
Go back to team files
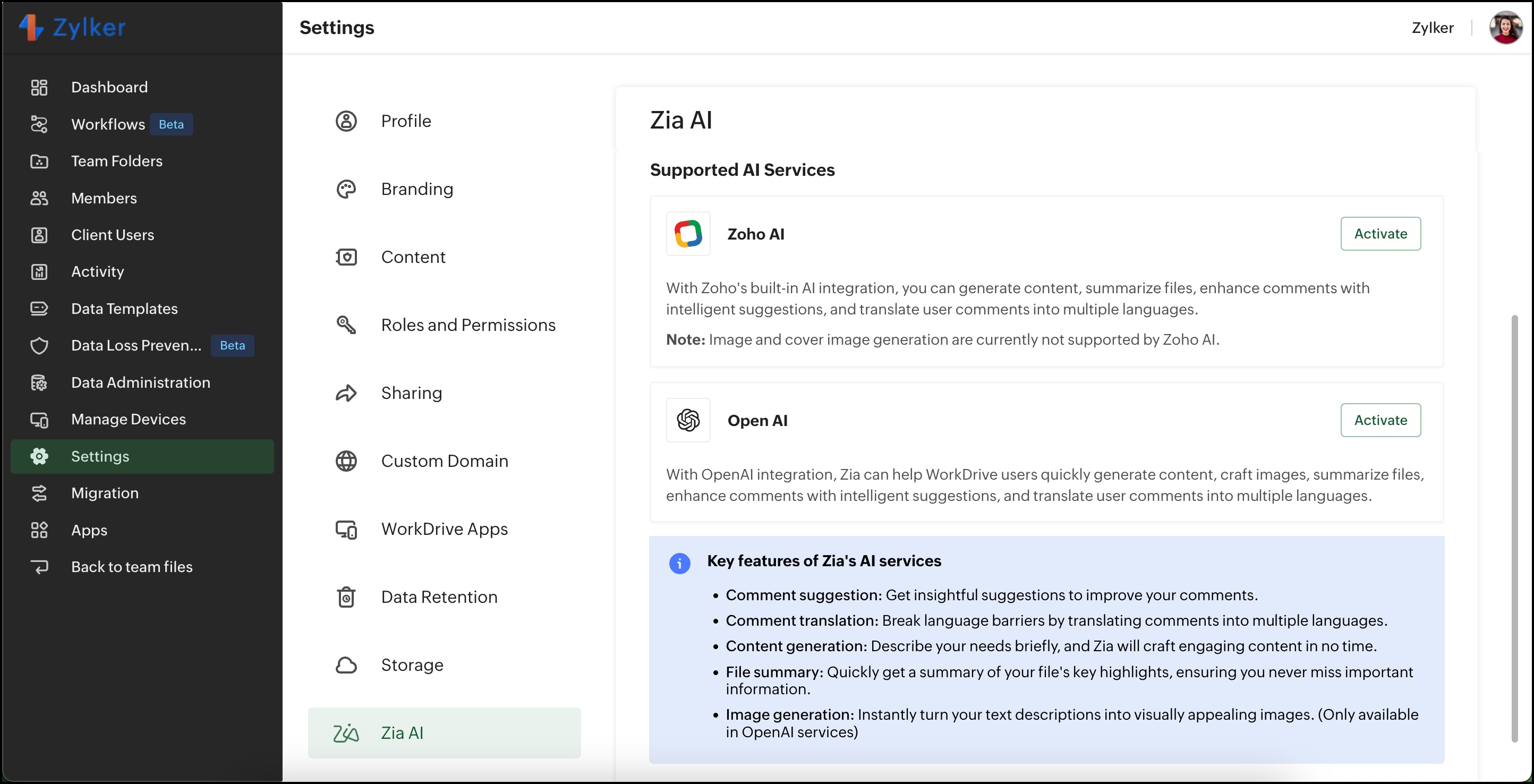point(131,567)
